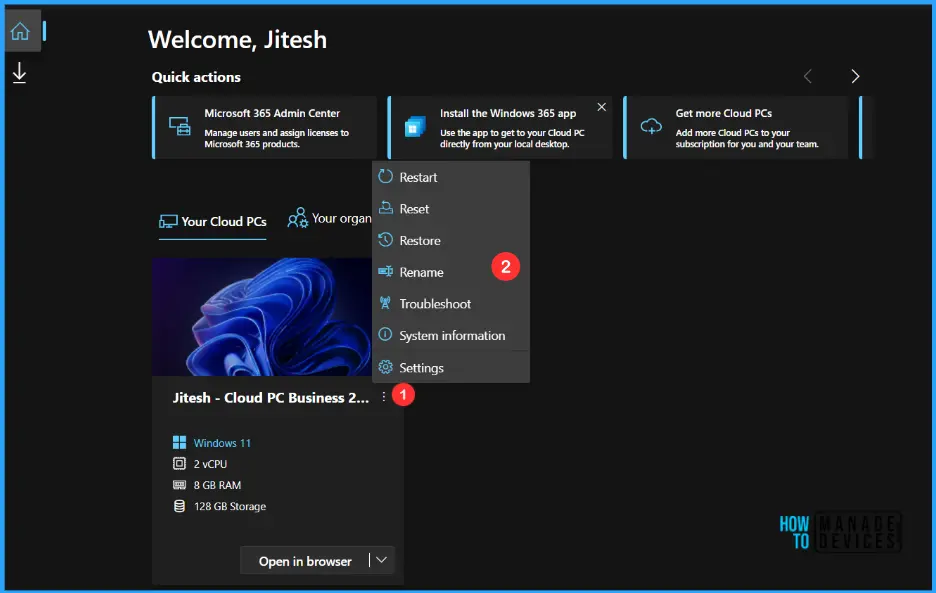The width and height of the screenshot is (936, 593).
Task: Click the System information info icon
Action: (x=386, y=334)
